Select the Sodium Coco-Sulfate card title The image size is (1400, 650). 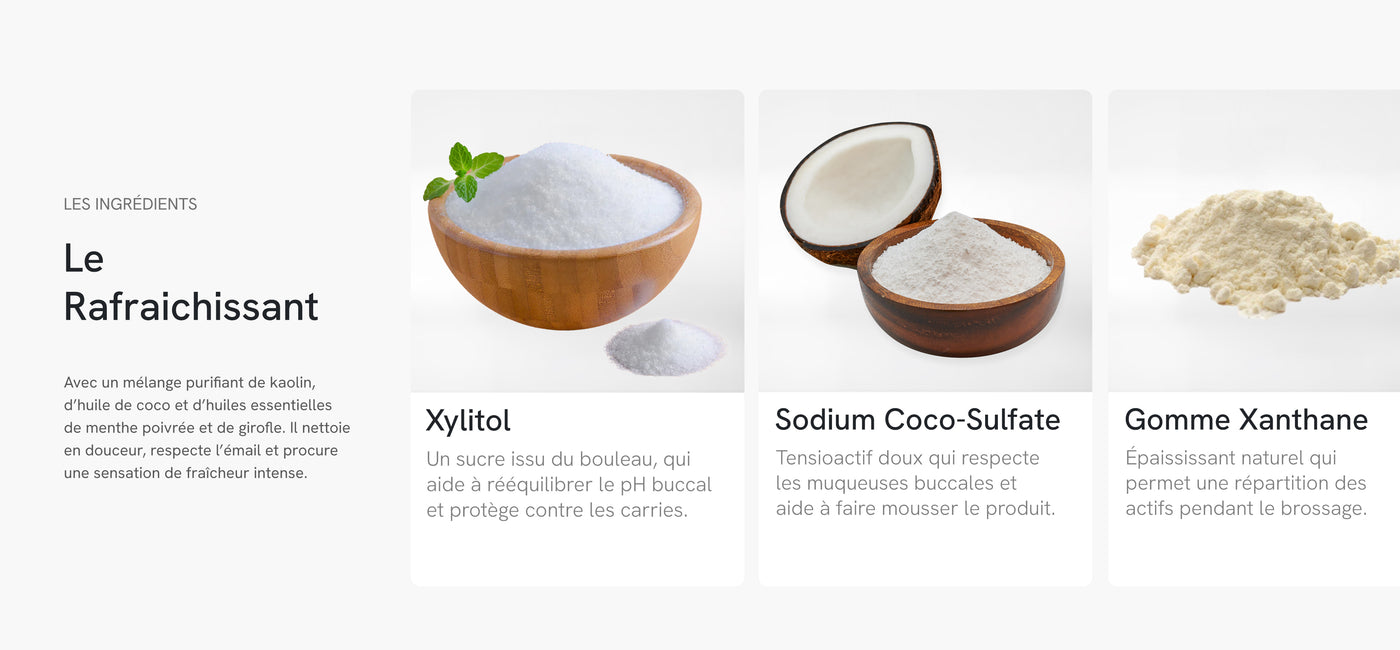point(917,420)
